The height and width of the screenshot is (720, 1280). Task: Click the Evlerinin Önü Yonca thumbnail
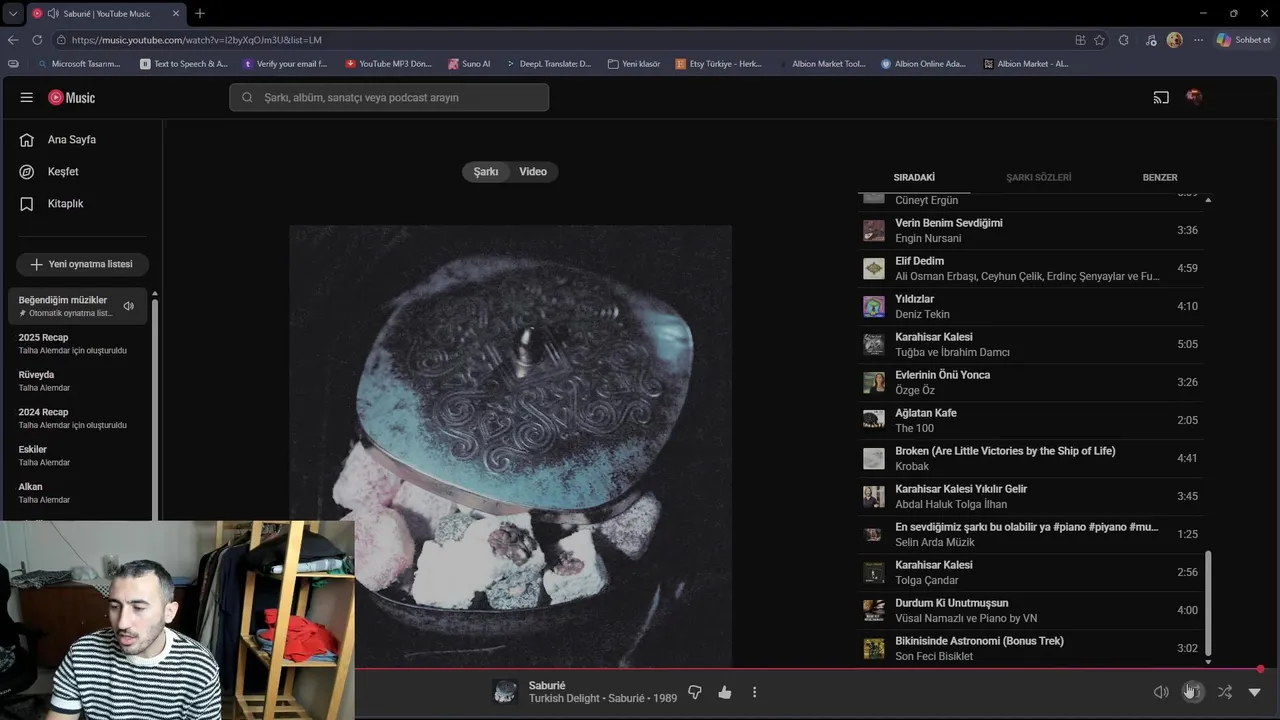(x=874, y=382)
